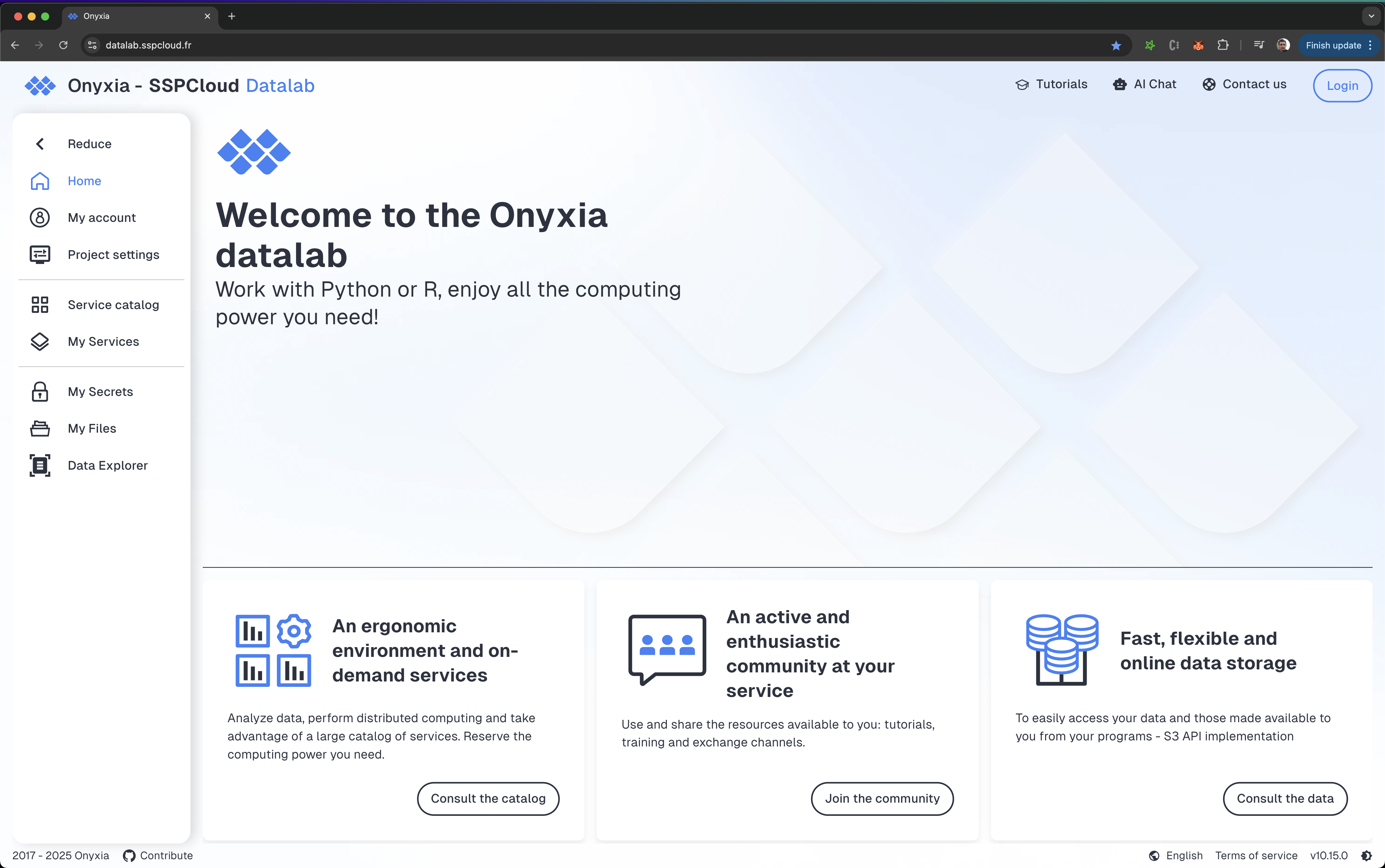Click the My Files drawer icon
The width and height of the screenshot is (1385, 868).
click(x=40, y=428)
